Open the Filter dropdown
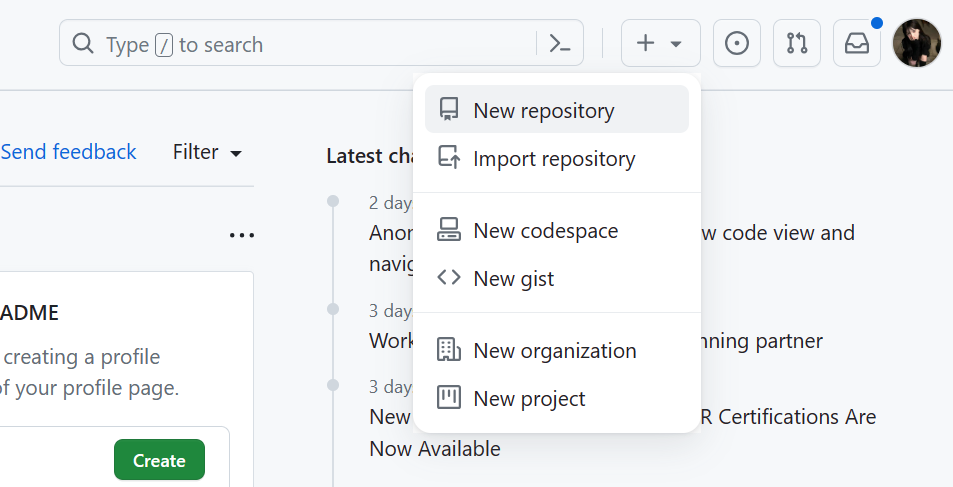Screen dimensions: 953x487 coord(207,152)
